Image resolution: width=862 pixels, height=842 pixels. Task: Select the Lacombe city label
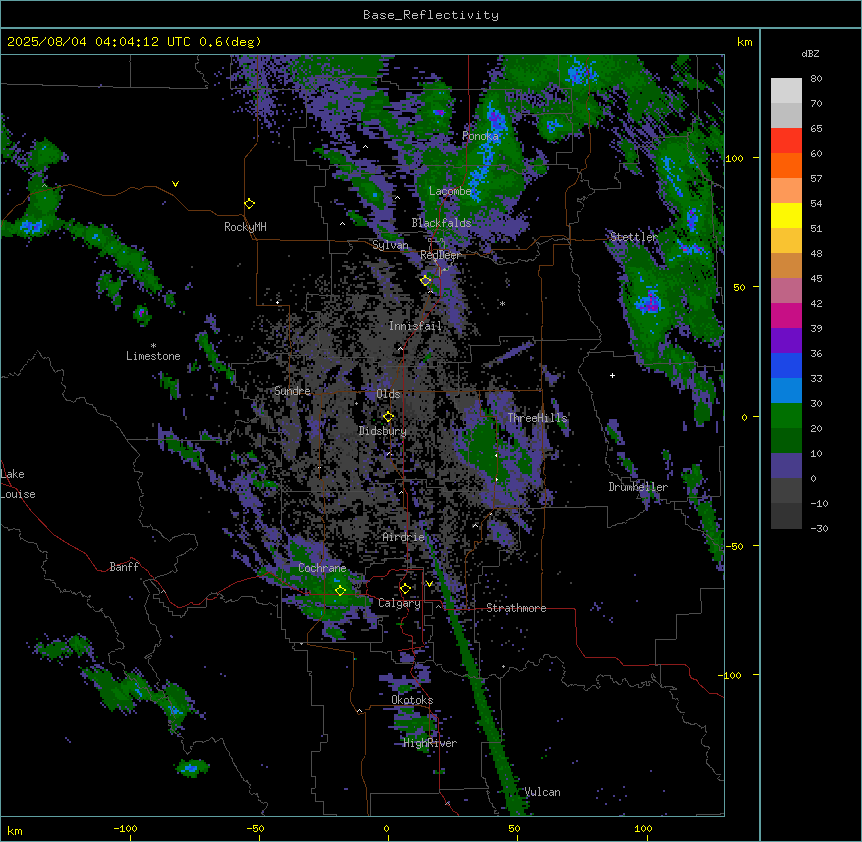click(x=450, y=191)
